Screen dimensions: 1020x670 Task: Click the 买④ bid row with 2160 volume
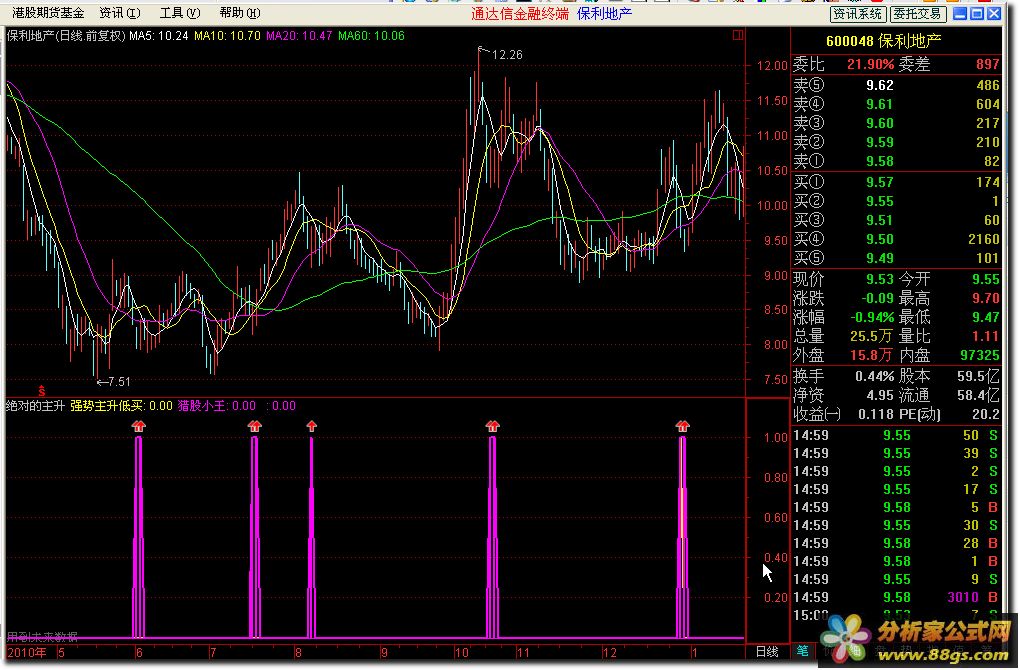tap(896, 239)
